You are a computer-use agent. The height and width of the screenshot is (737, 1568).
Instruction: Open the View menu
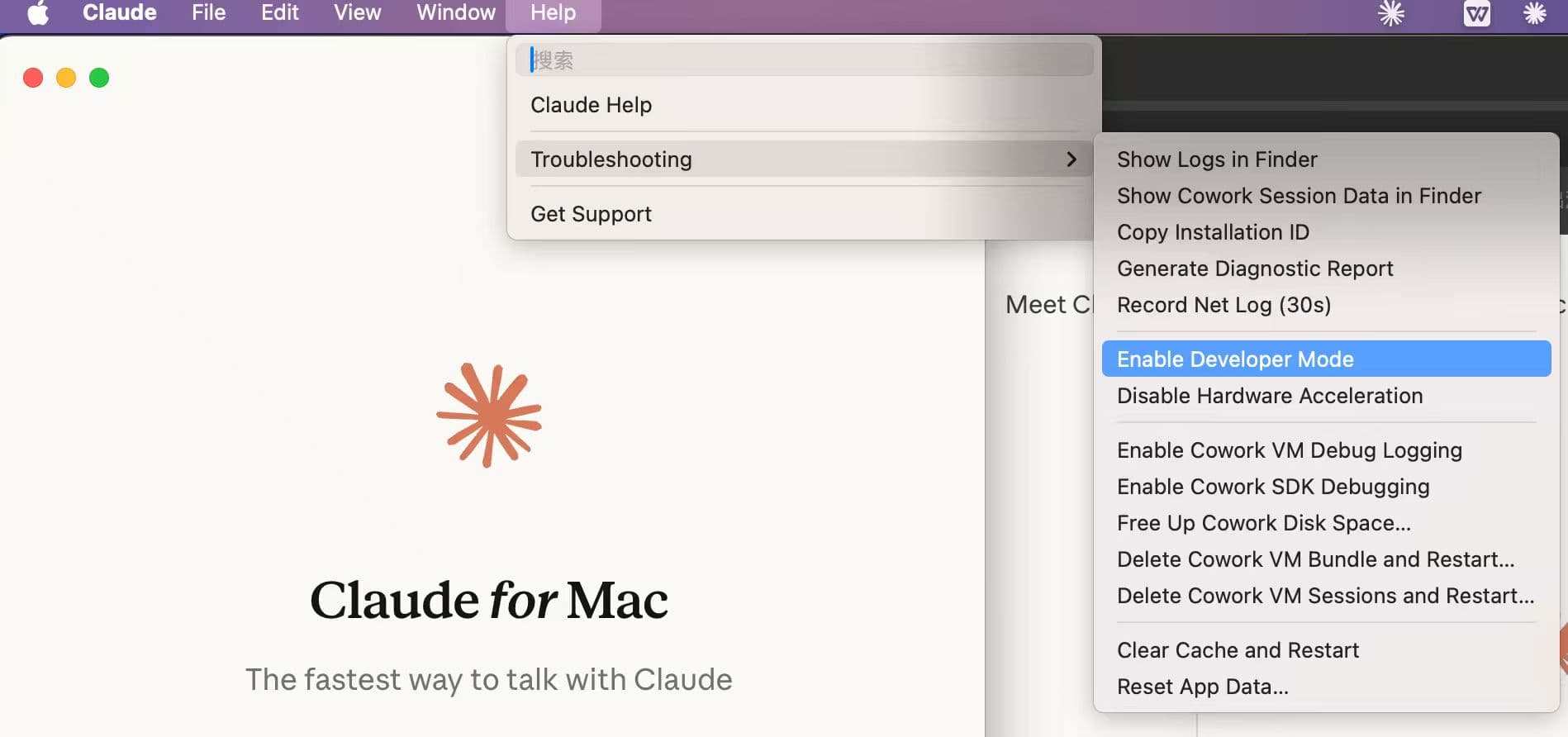[x=357, y=12]
